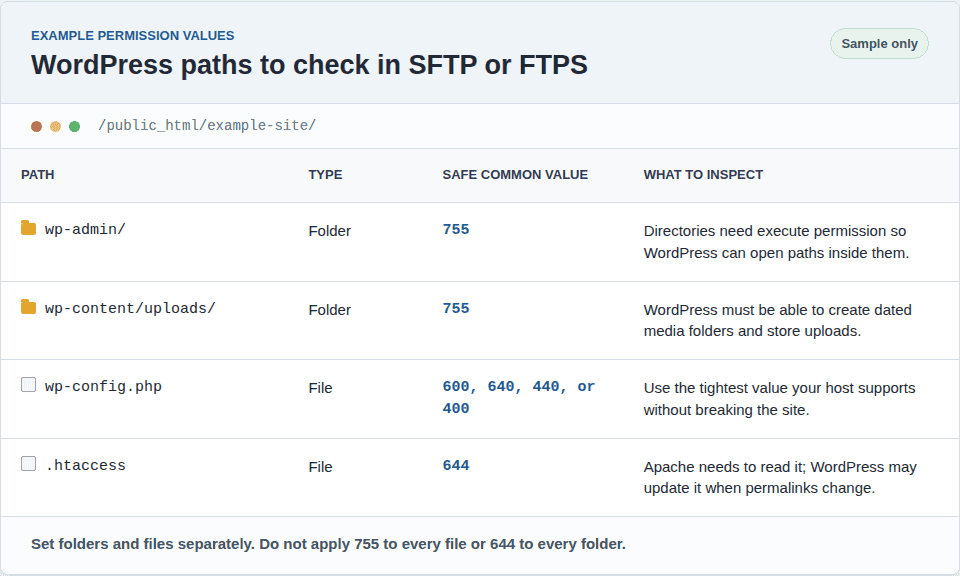Click File type in .htaccess row

pos(320,467)
